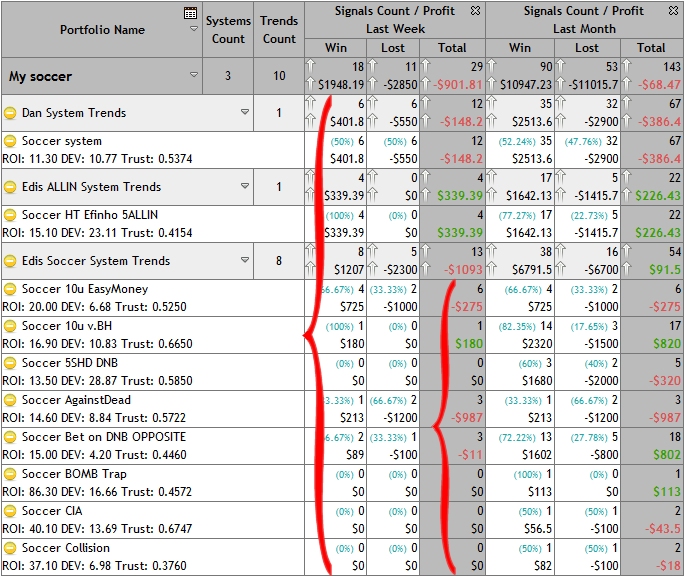Click the yellow icon beside Soccer HT Efinho 5ALLIN
Image resolution: width=684 pixels, height=576 pixels.
[x=11, y=215]
